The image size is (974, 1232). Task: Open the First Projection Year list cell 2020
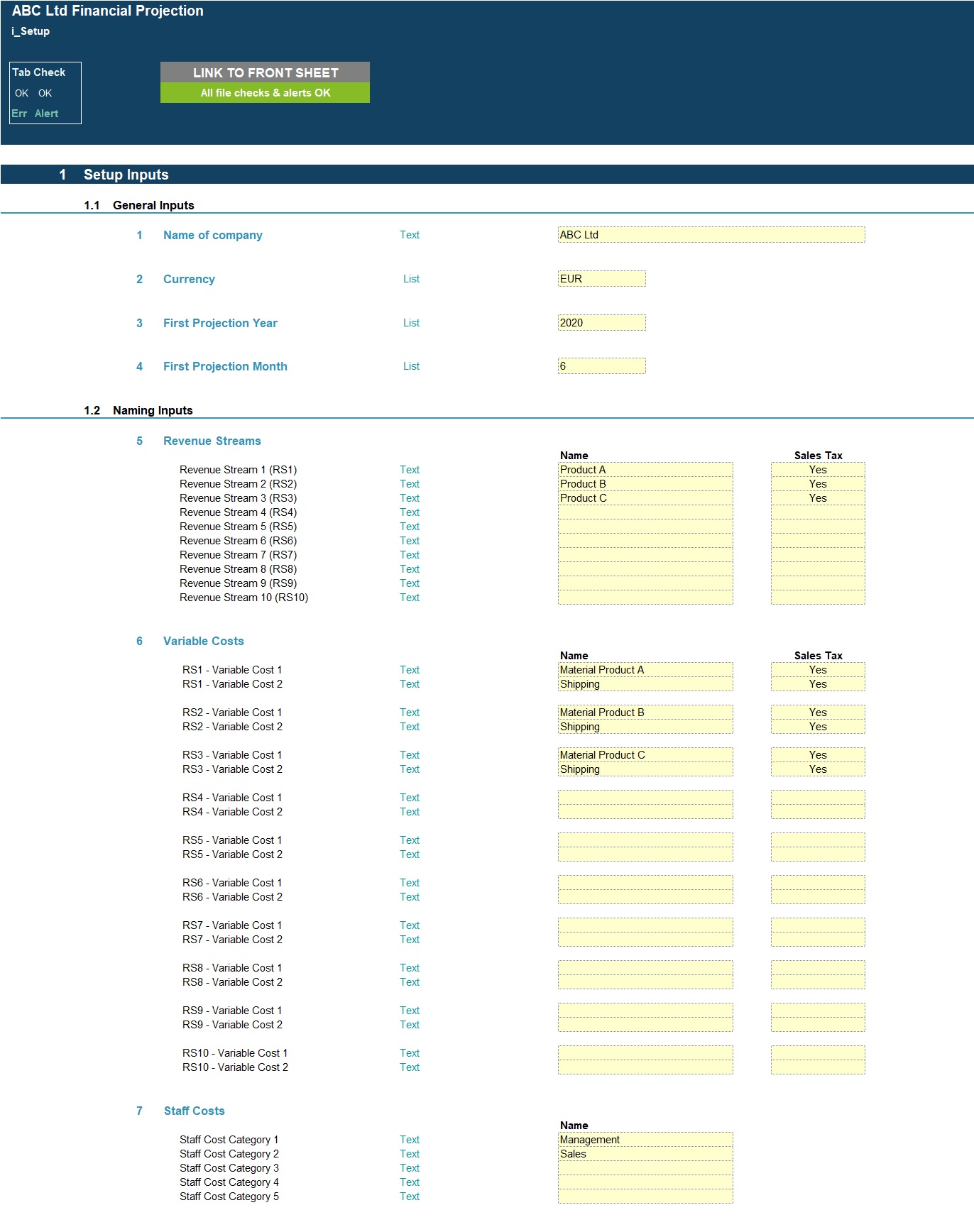[602, 323]
